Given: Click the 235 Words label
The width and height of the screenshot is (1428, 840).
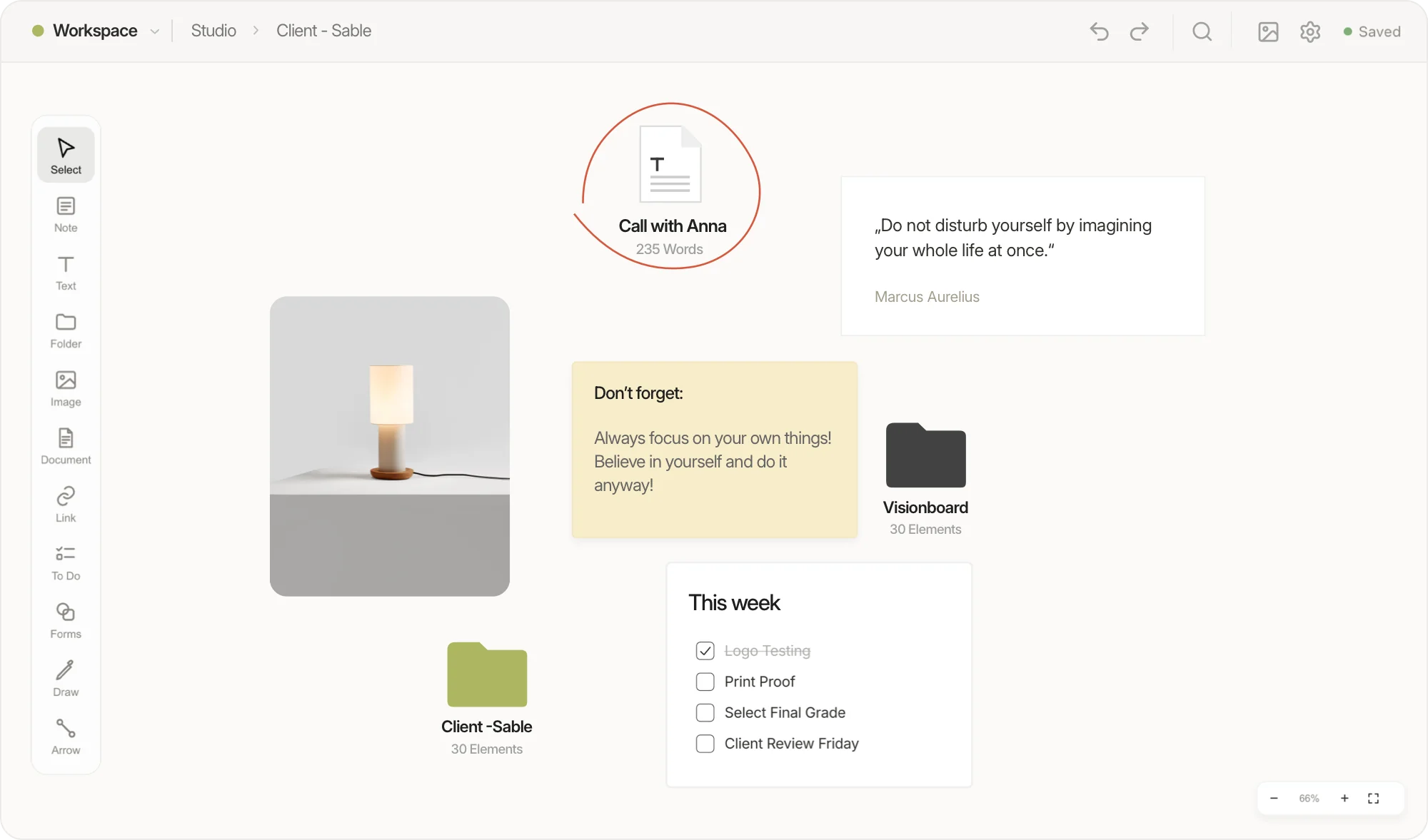Looking at the screenshot, I should coord(670,249).
